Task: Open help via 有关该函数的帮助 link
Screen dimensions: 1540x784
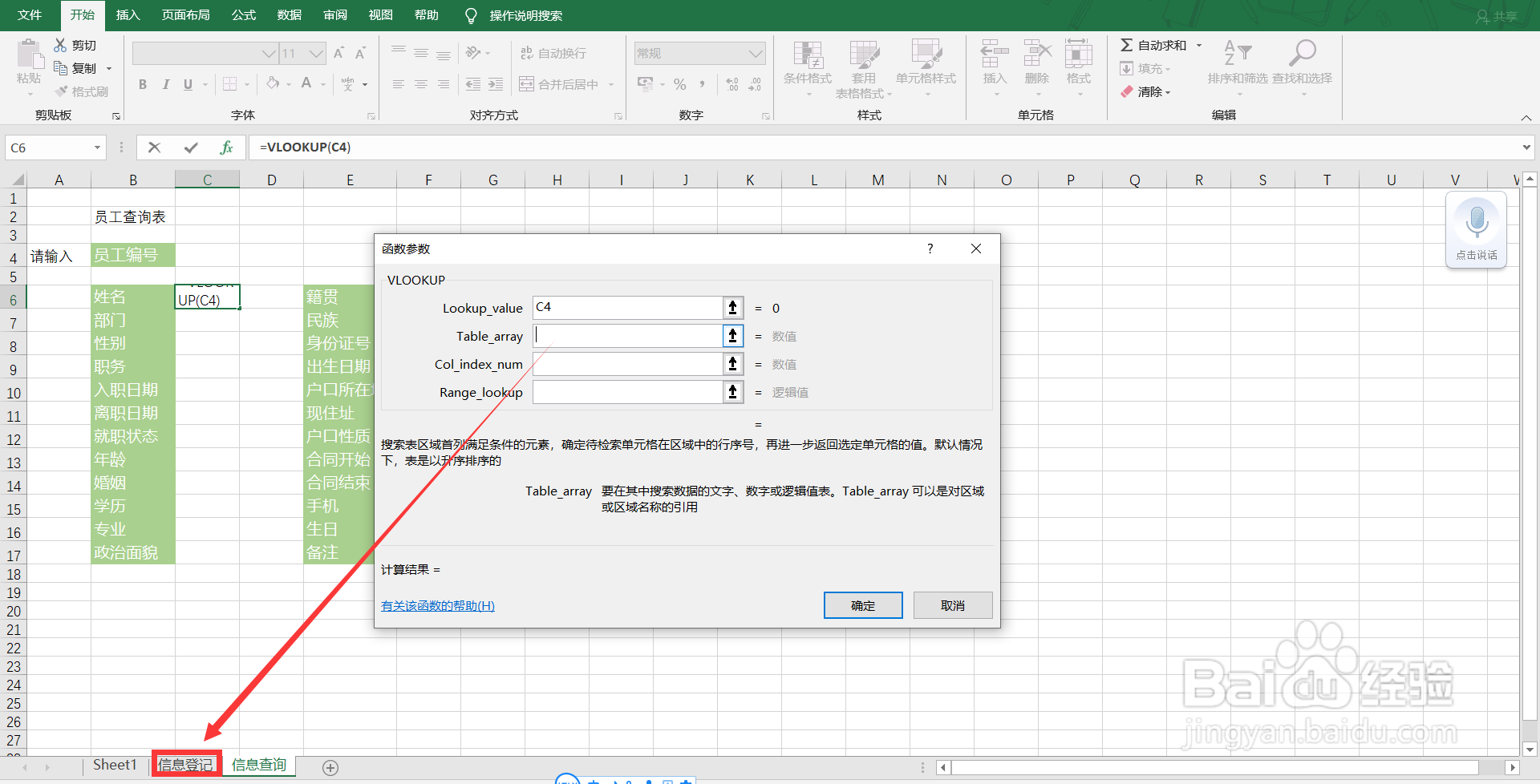Action: coord(437,605)
